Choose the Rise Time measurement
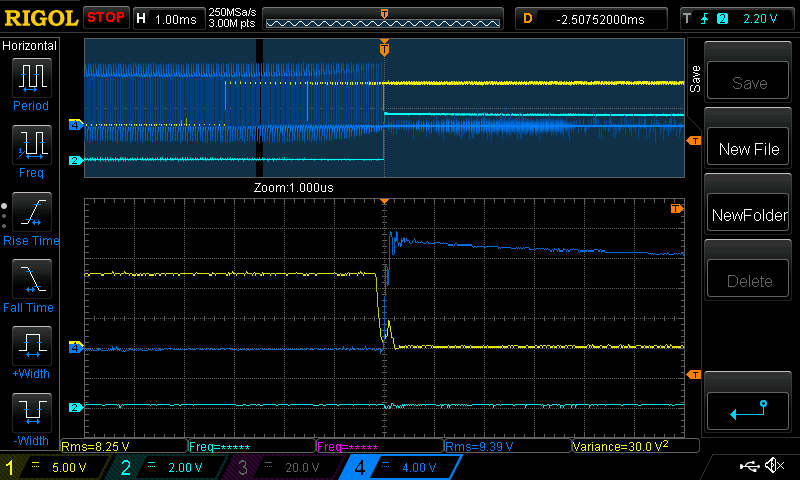The height and width of the screenshot is (480, 800). (31, 213)
